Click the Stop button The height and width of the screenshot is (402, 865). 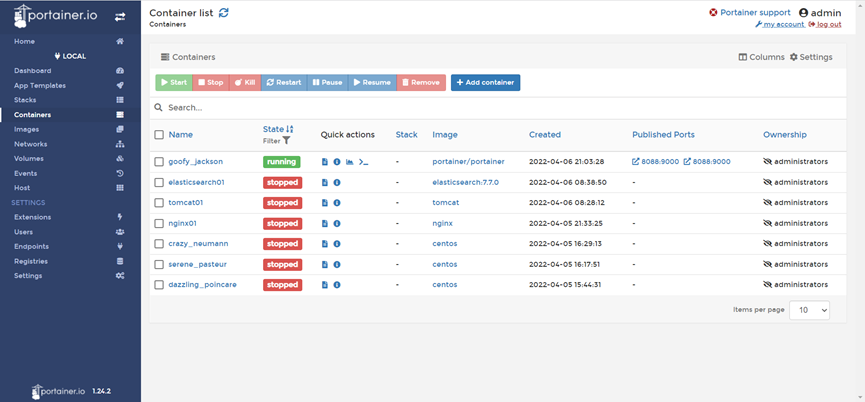point(211,83)
